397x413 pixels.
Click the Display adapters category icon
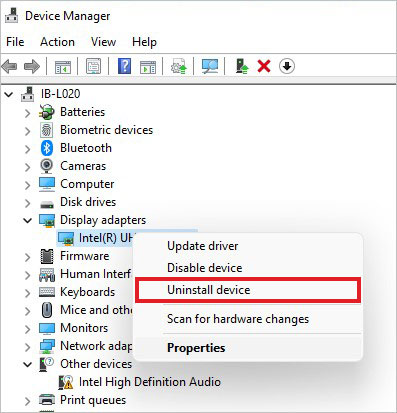[x=47, y=220]
